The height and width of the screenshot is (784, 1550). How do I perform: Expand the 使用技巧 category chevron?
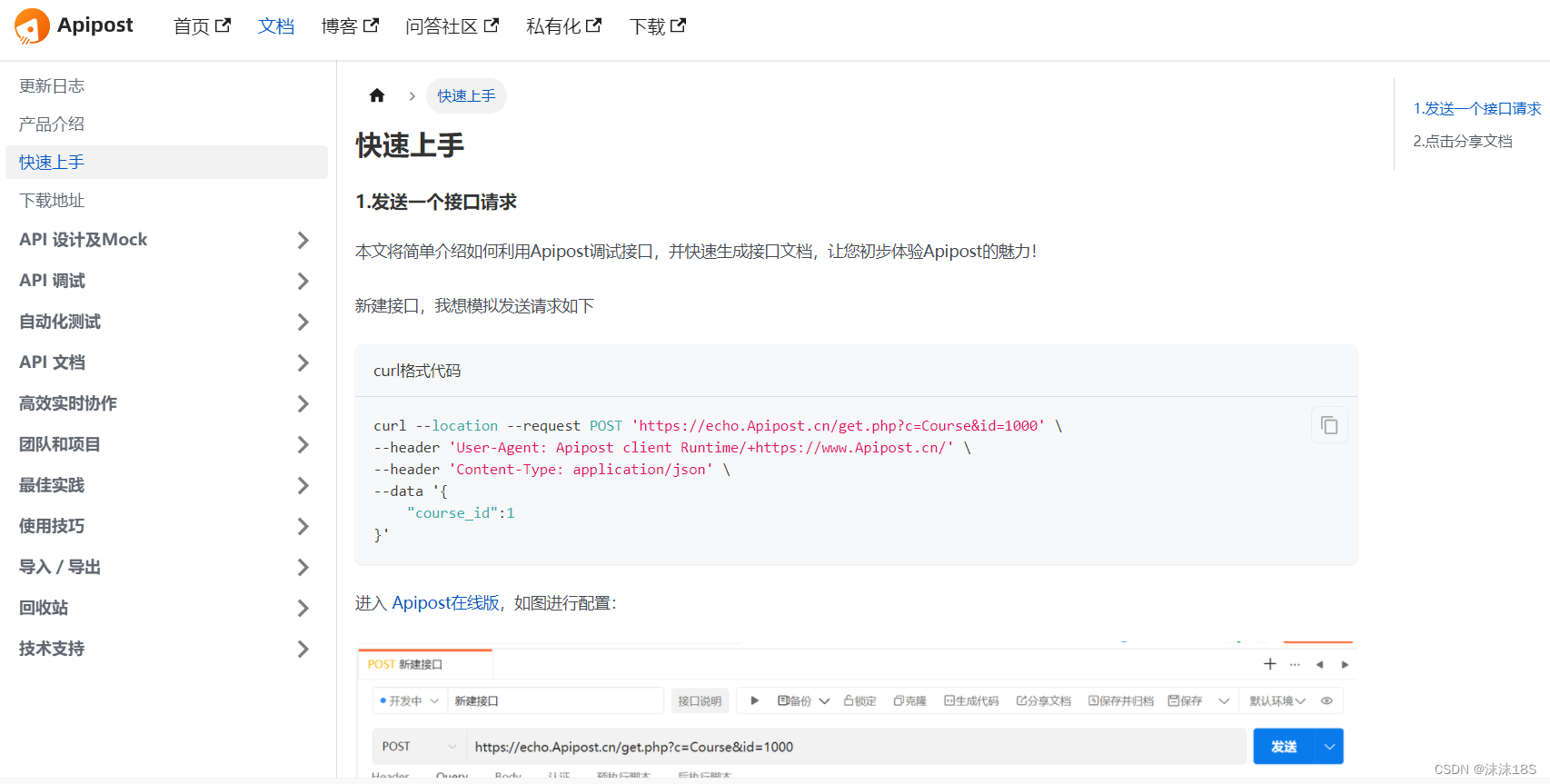pyautogui.click(x=303, y=526)
